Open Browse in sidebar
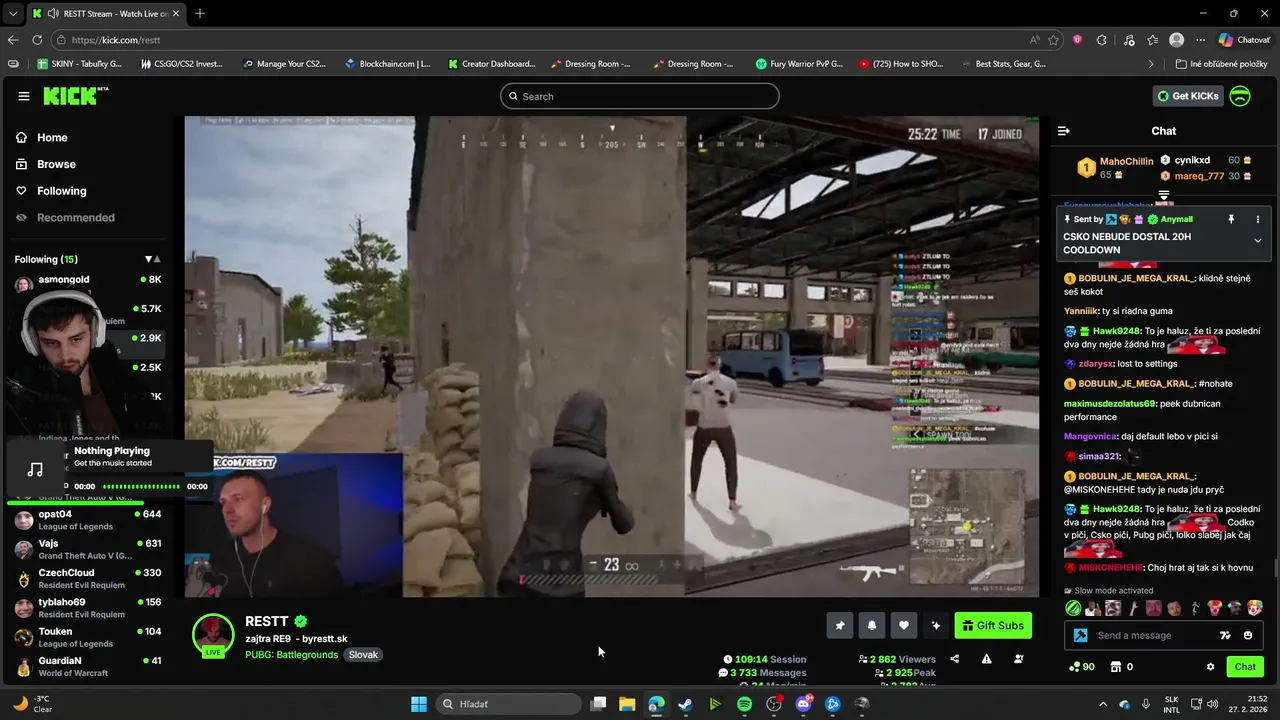1280x720 pixels. pos(56,164)
